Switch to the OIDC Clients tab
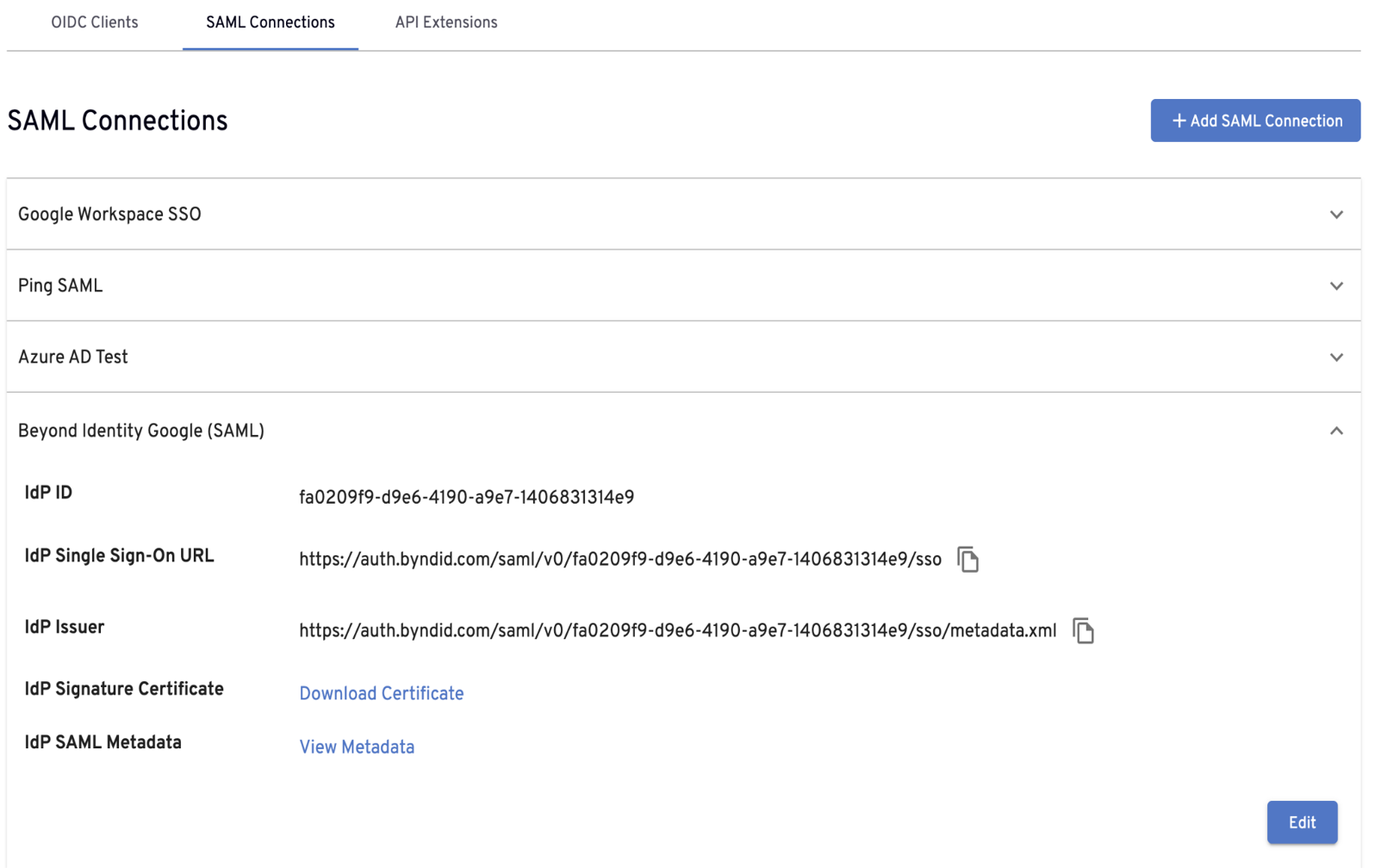This screenshot has height=868, width=1375. click(x=95, y=23)
